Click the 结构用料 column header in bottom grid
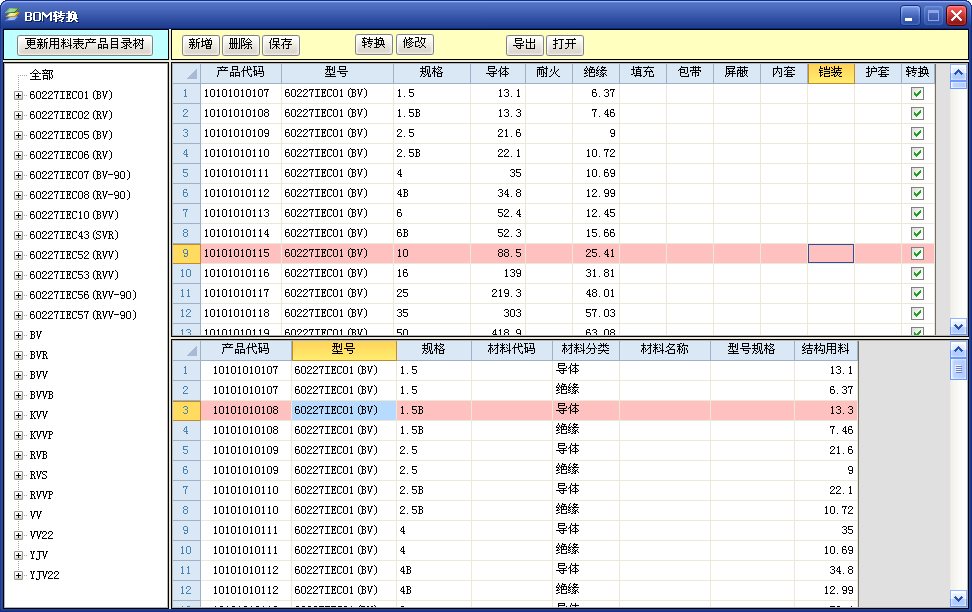The height and width of the screenshot is (612, 972). 826,350
